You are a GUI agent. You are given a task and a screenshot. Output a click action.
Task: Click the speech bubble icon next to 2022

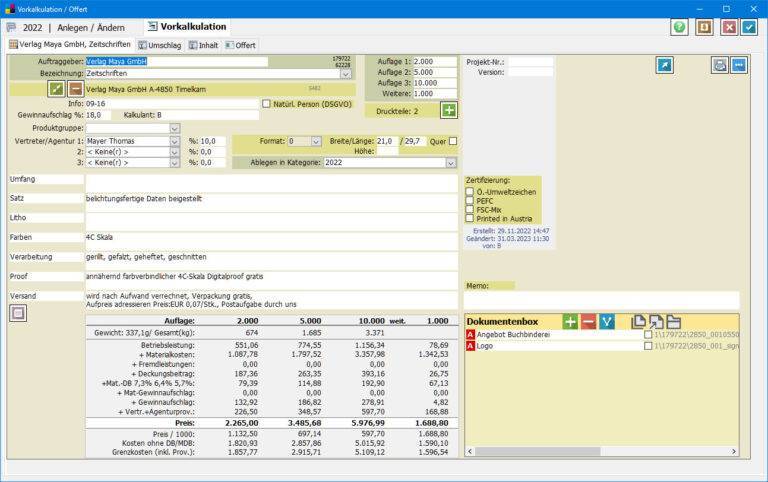11,27
